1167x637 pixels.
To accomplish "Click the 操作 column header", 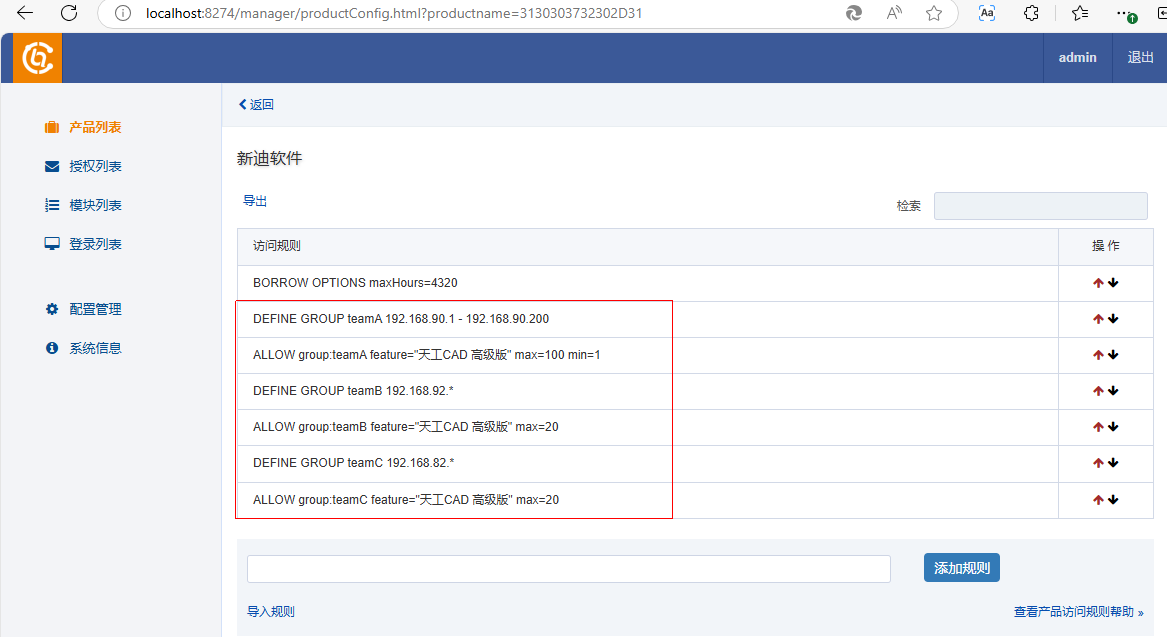I will click(1105, 246).
